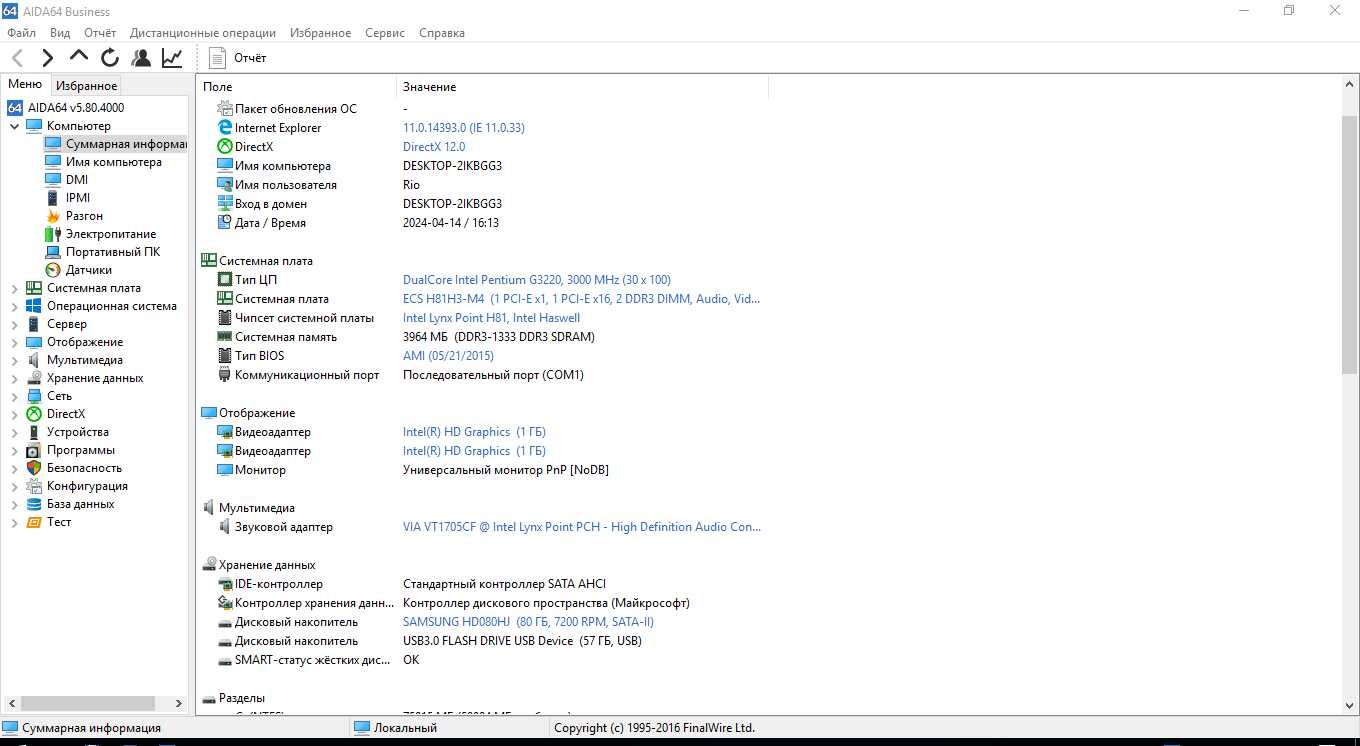The height and width of the screenshot is (746, 1360).
Task: Expand the Сеть tree node
Action: (x=15, y=396)
